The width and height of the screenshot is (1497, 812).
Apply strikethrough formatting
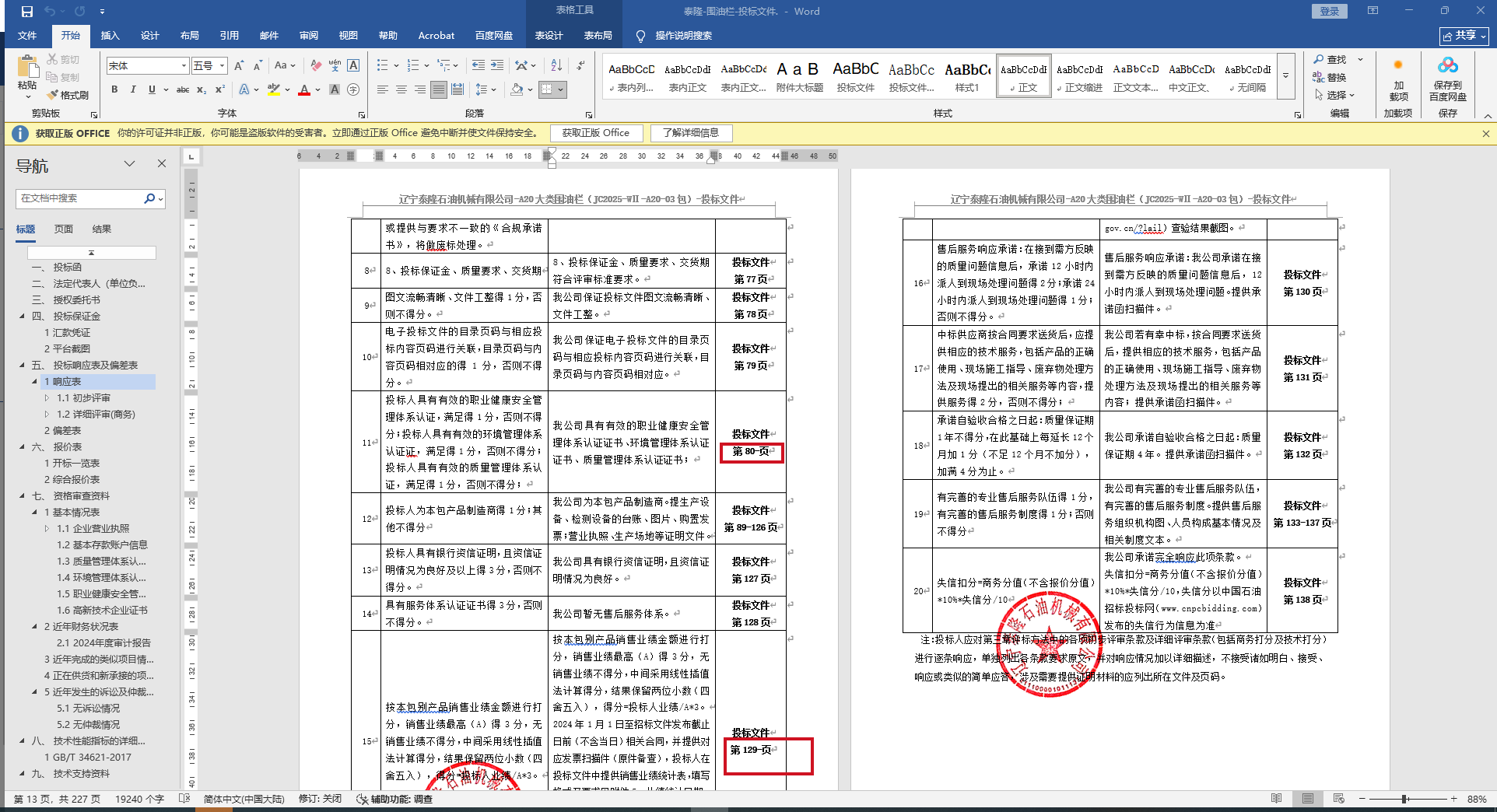pos(183,89)
